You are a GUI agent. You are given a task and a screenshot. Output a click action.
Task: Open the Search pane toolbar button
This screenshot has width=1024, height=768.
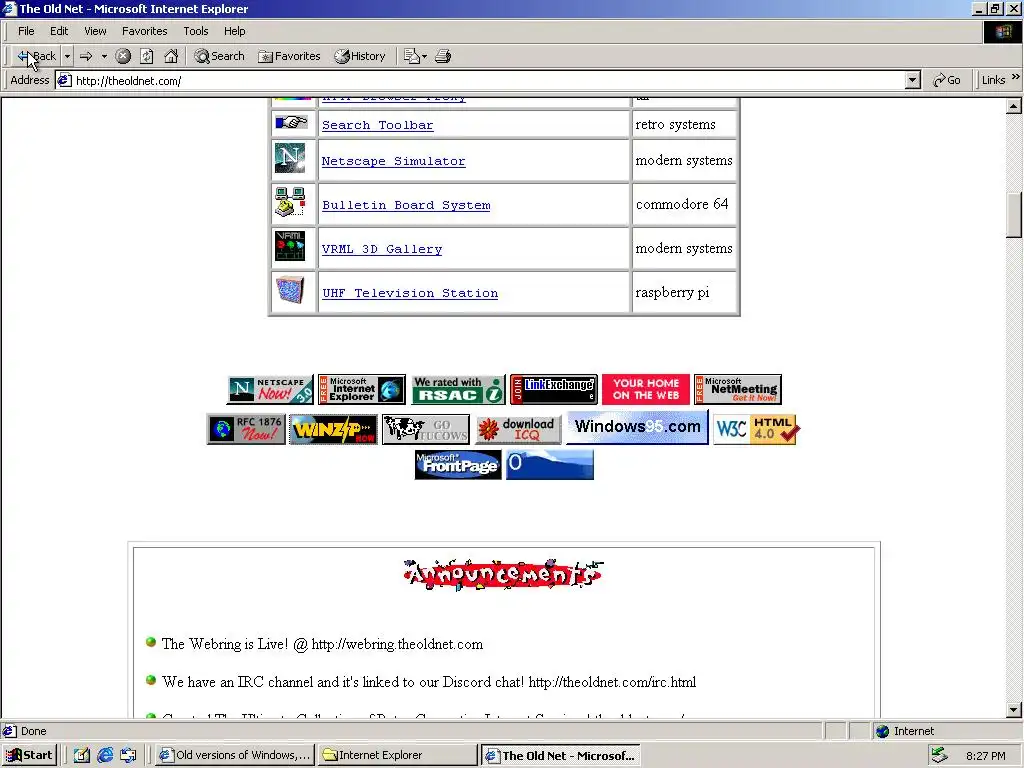coord(219,56)
